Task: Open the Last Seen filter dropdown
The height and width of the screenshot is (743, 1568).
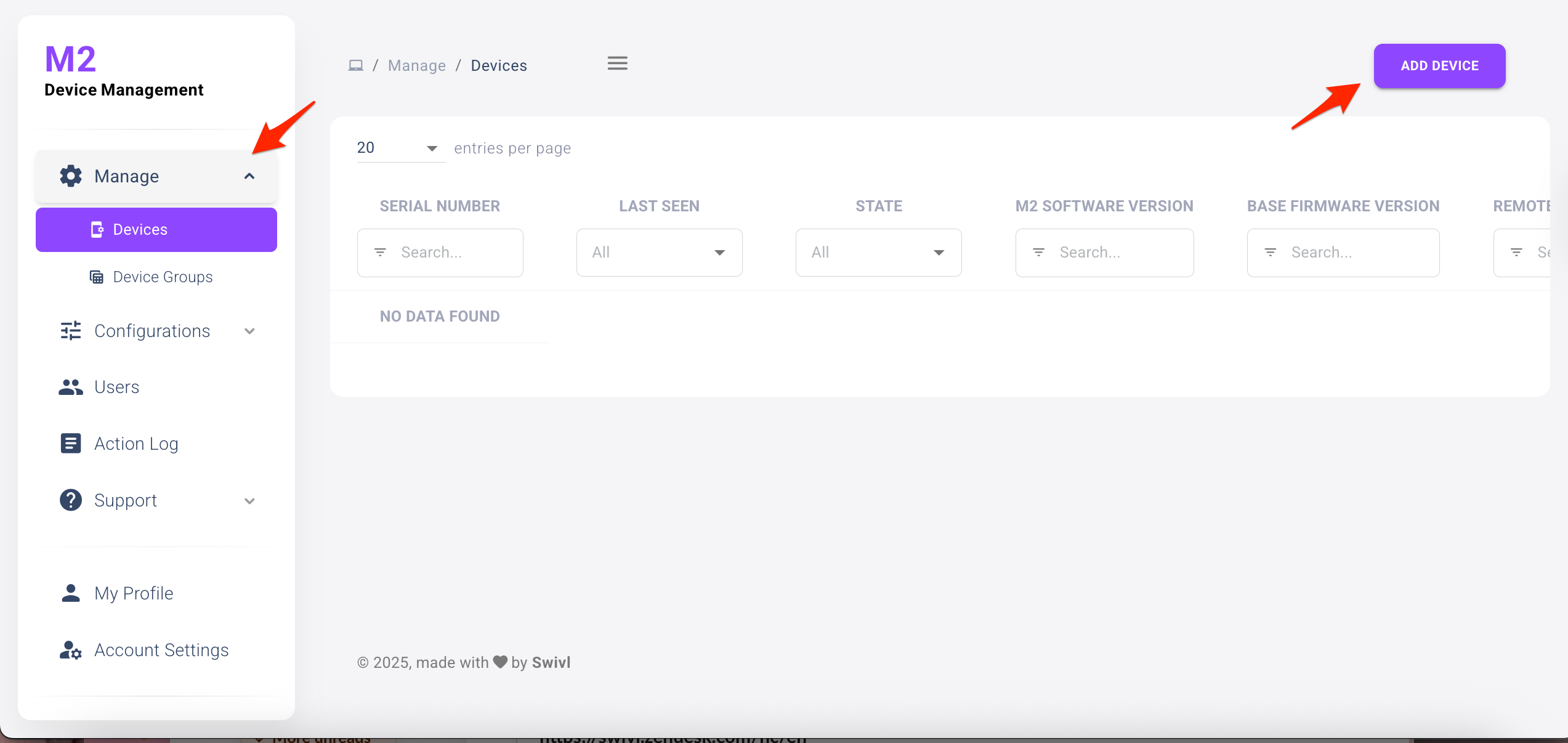Action: [659, 253]
